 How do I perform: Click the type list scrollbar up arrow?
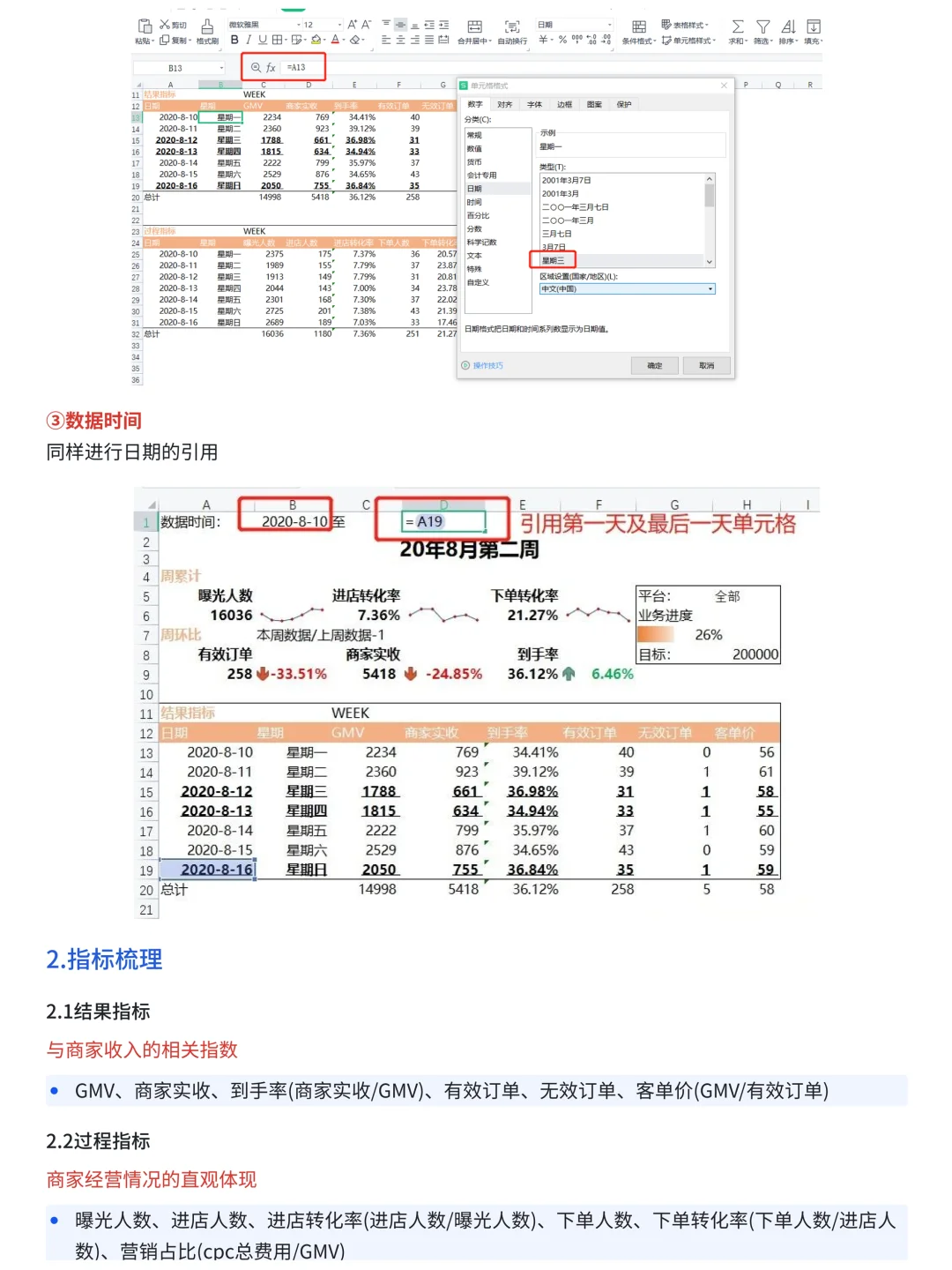click(710, 179)
